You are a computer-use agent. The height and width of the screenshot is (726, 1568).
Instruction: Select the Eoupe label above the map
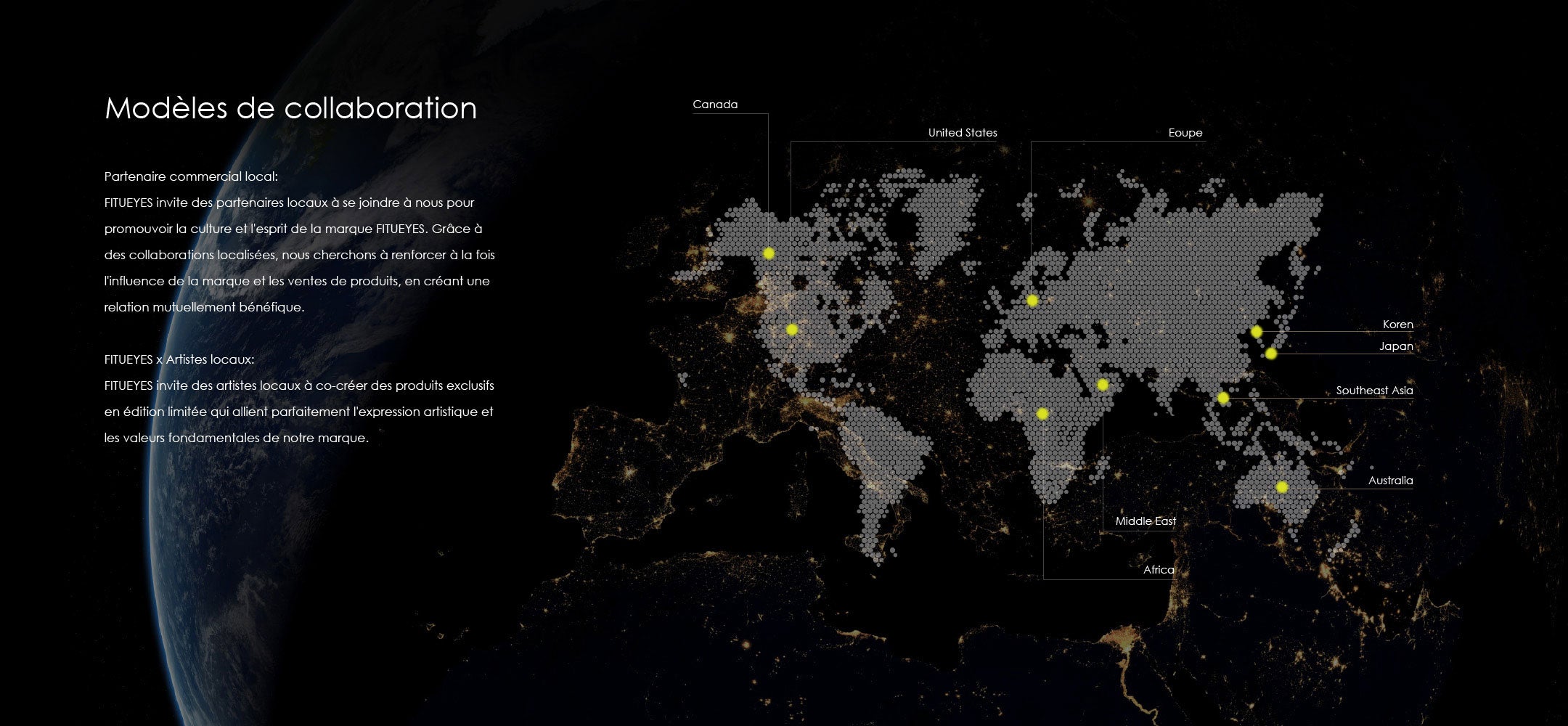tap(1185, 133)
